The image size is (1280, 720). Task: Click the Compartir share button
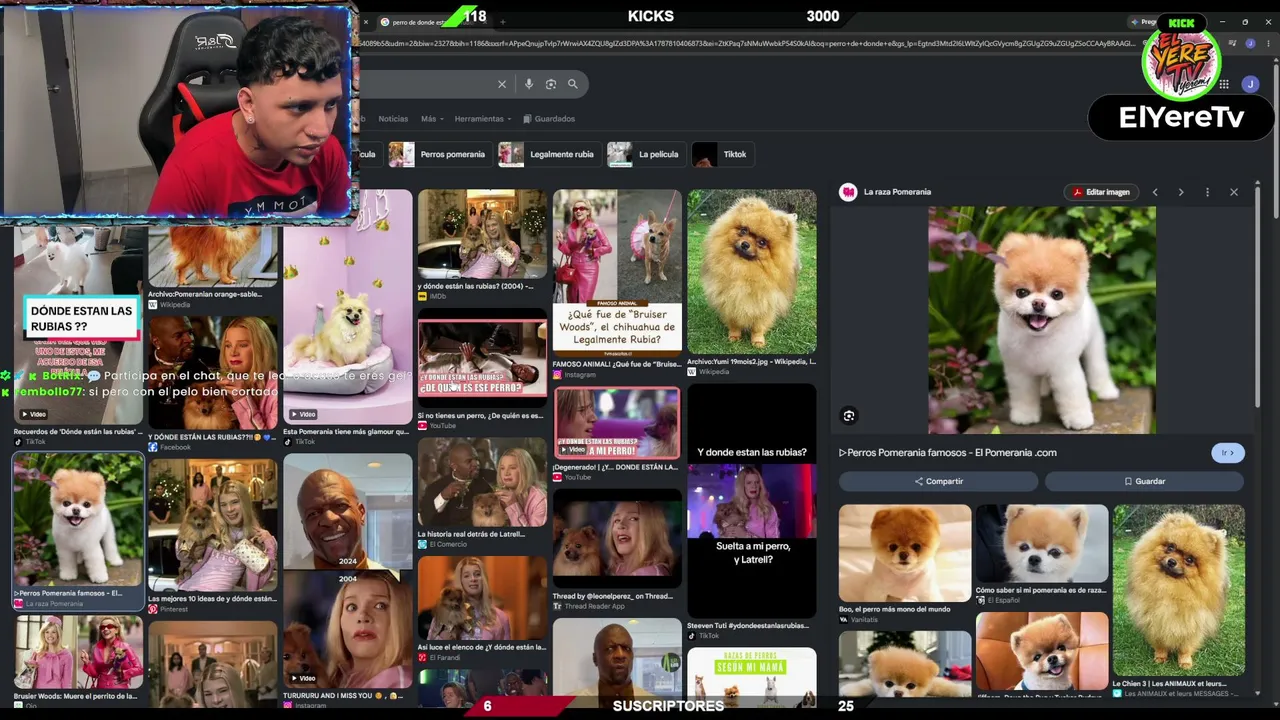pos(939,481)
